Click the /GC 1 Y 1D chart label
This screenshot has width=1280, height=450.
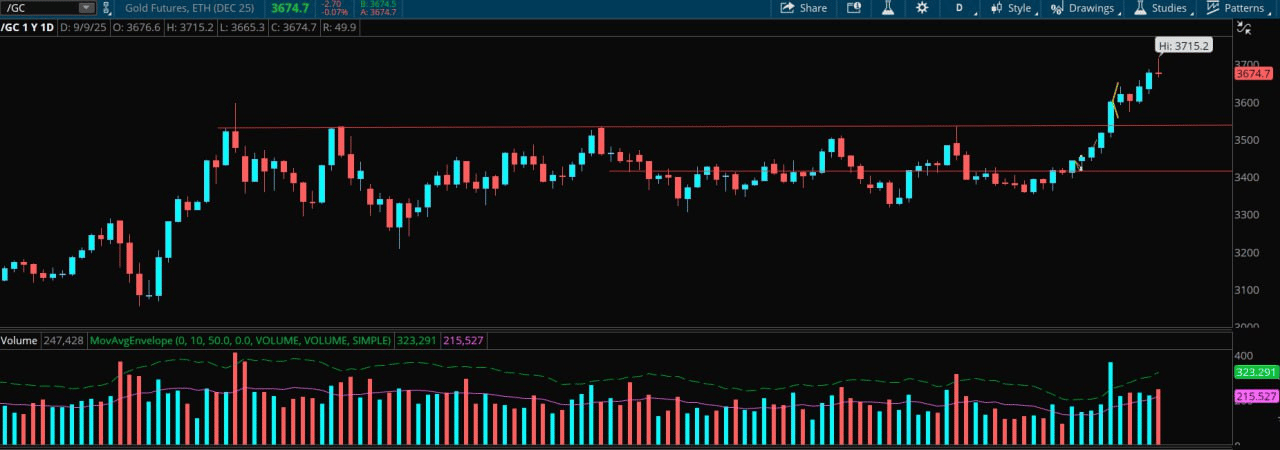(27, 27)
